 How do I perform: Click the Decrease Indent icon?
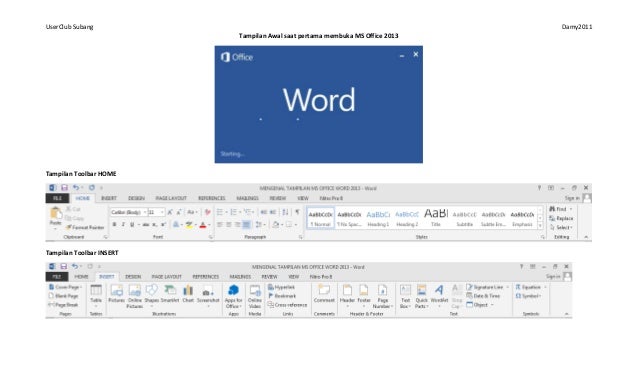pyautogui.click(x=263, y=212)
